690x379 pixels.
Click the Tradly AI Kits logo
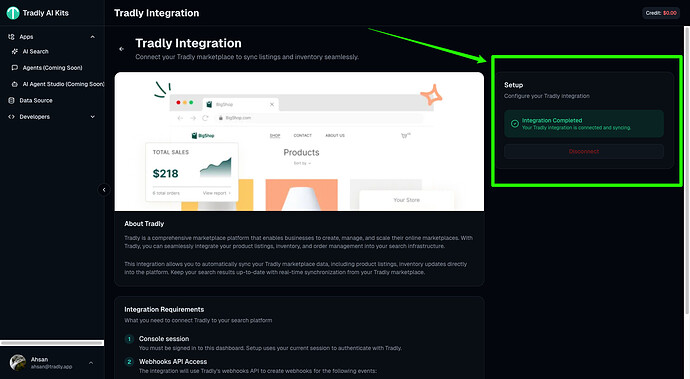coord(13,13)
